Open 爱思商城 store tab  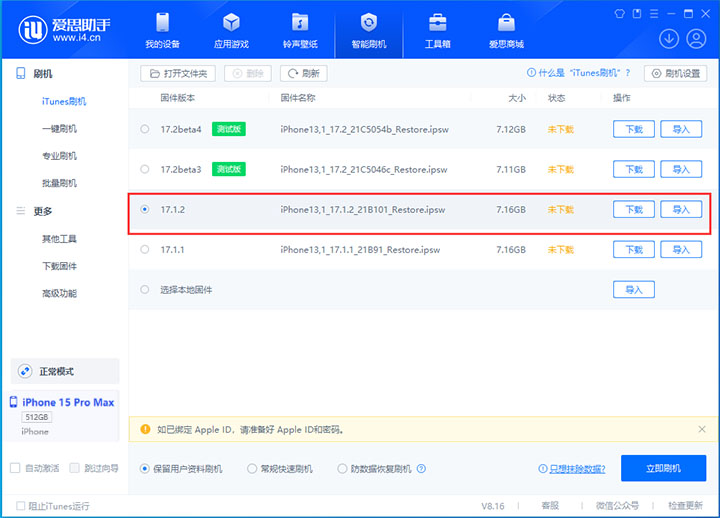tap(506, 30)
